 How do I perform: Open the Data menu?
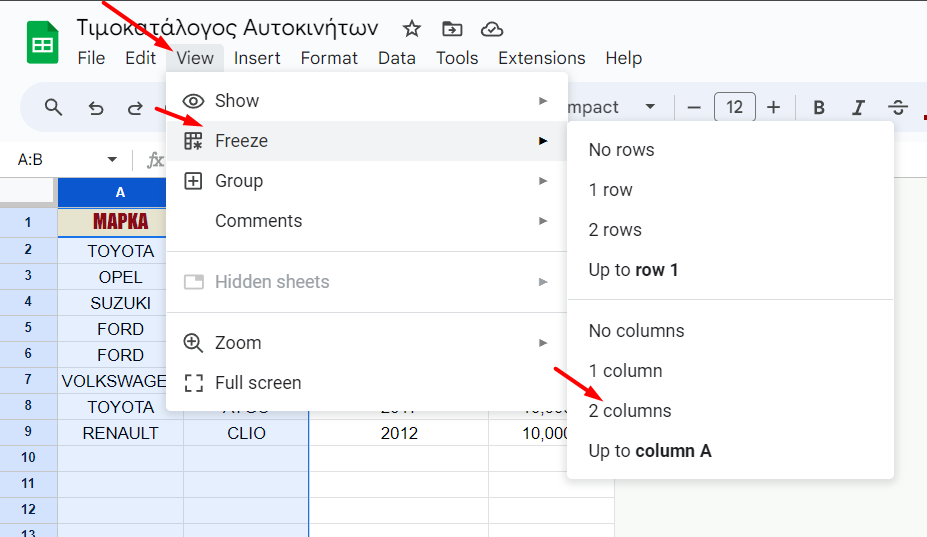pyautogui.click(x=397, y=58)
